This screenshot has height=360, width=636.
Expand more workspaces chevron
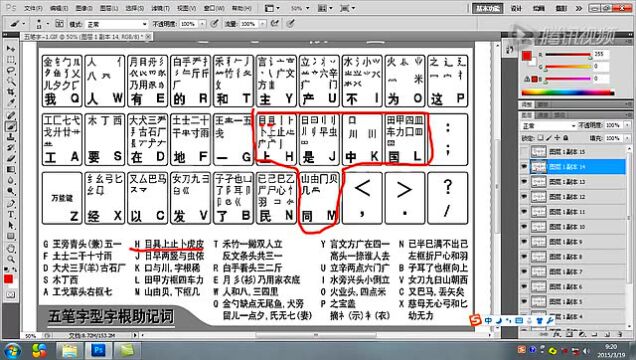pyautogui.click(x=578, y=8)
